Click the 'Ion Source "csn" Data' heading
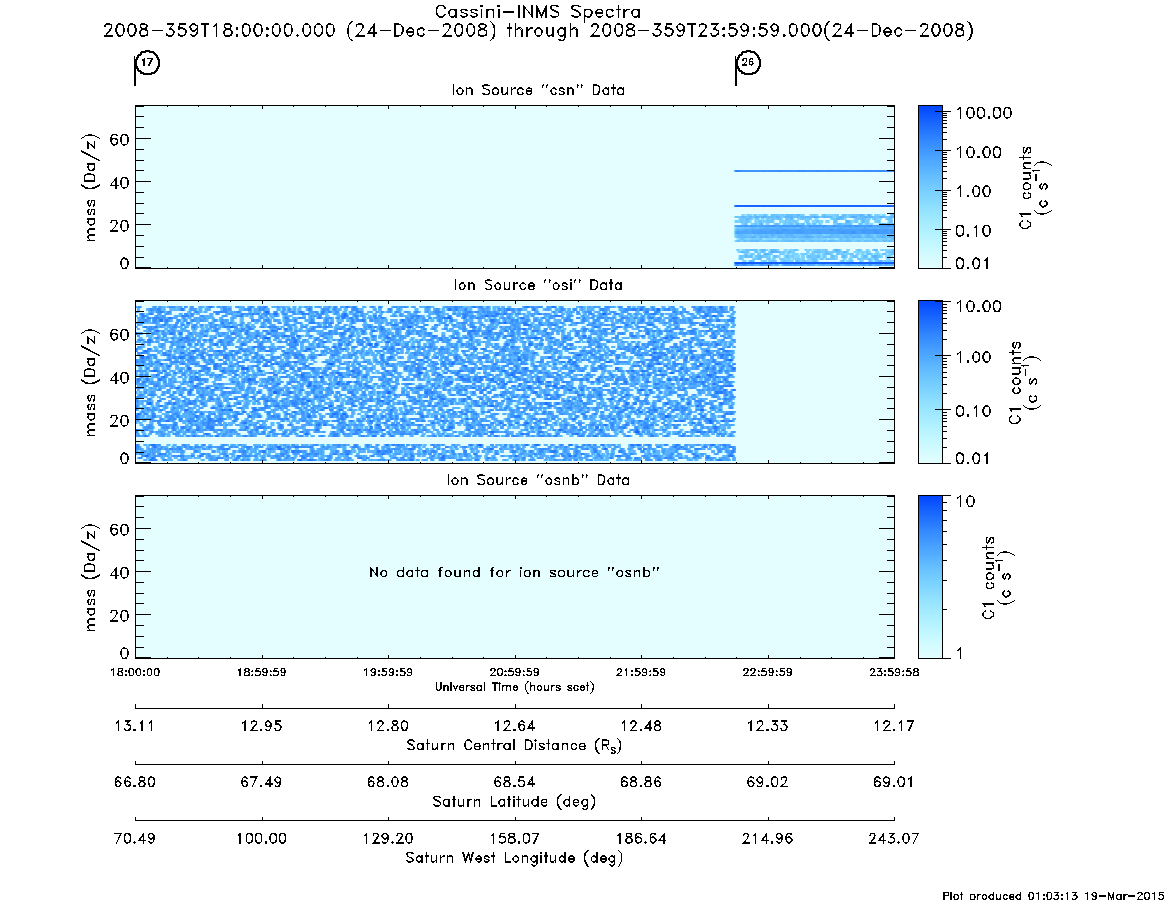Viewport: 1165px width, 900px height. (x=538, y=90)
